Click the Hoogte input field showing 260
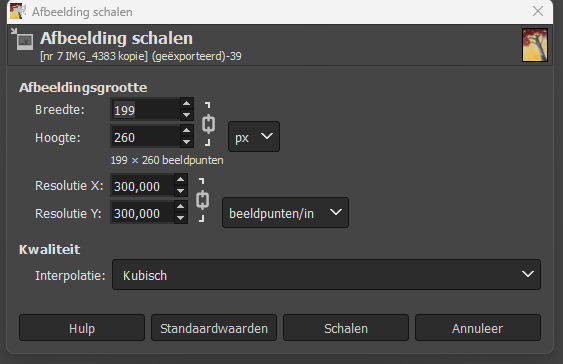 pos(145,137)
